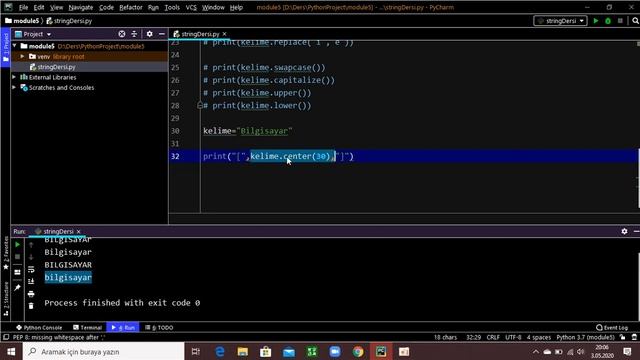Viewport: 640px width, 360px height.
Task: Print the Run console output
Action: 31,294
